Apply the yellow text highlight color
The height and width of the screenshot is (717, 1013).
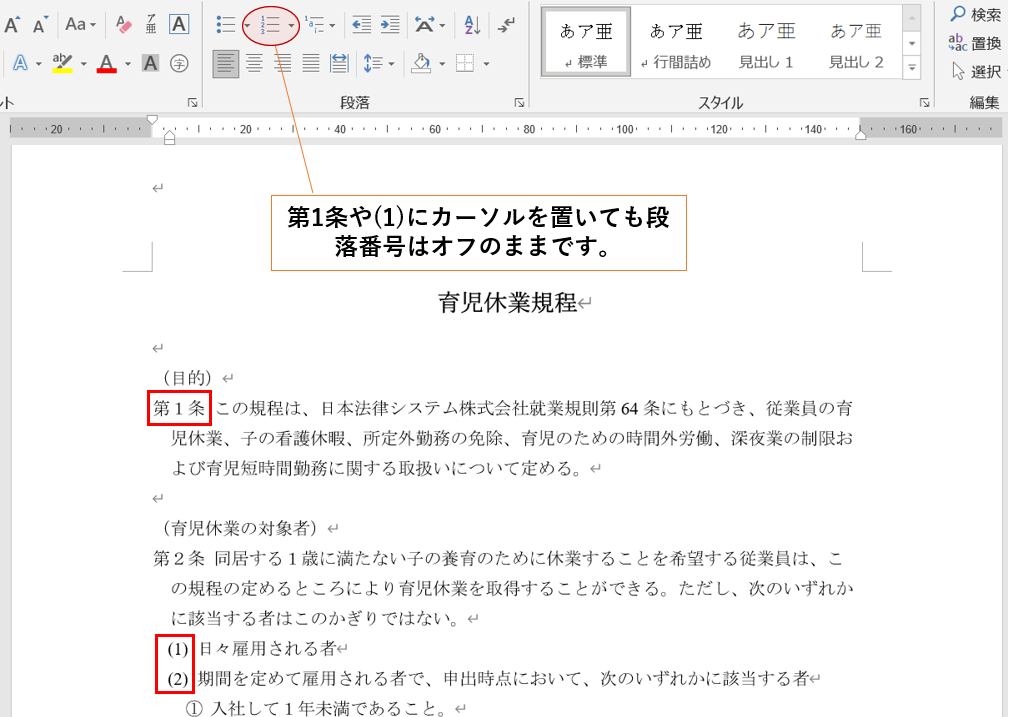pyautogui.click(x=62, y=64)
